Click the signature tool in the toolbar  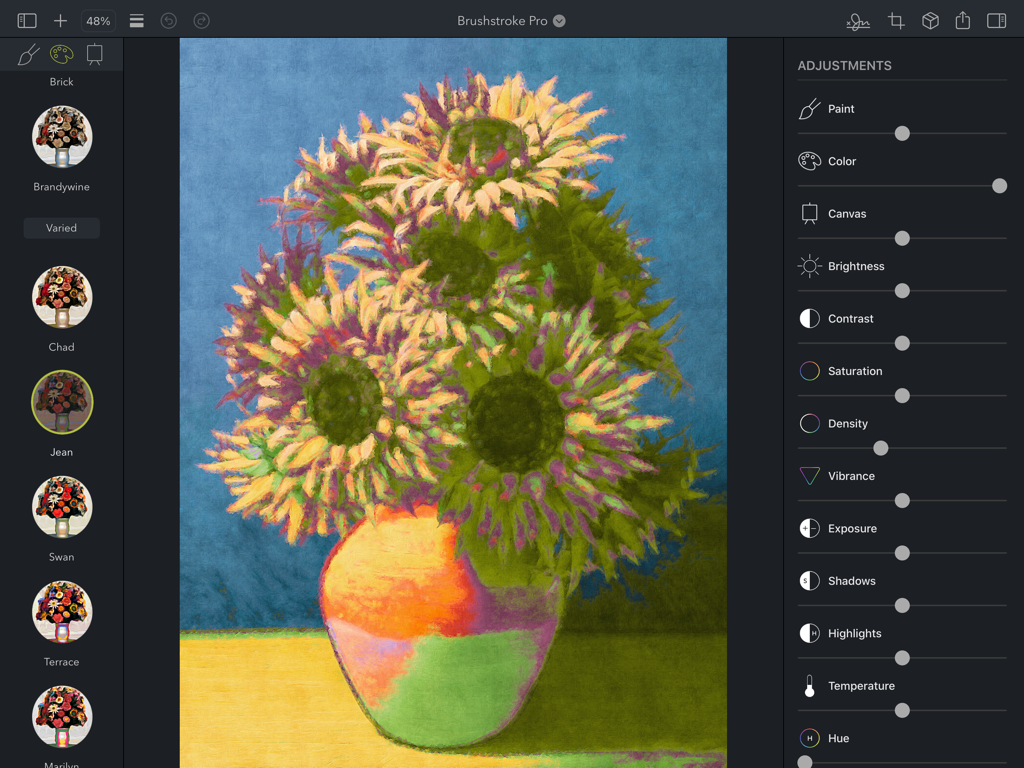coord(858,20)
